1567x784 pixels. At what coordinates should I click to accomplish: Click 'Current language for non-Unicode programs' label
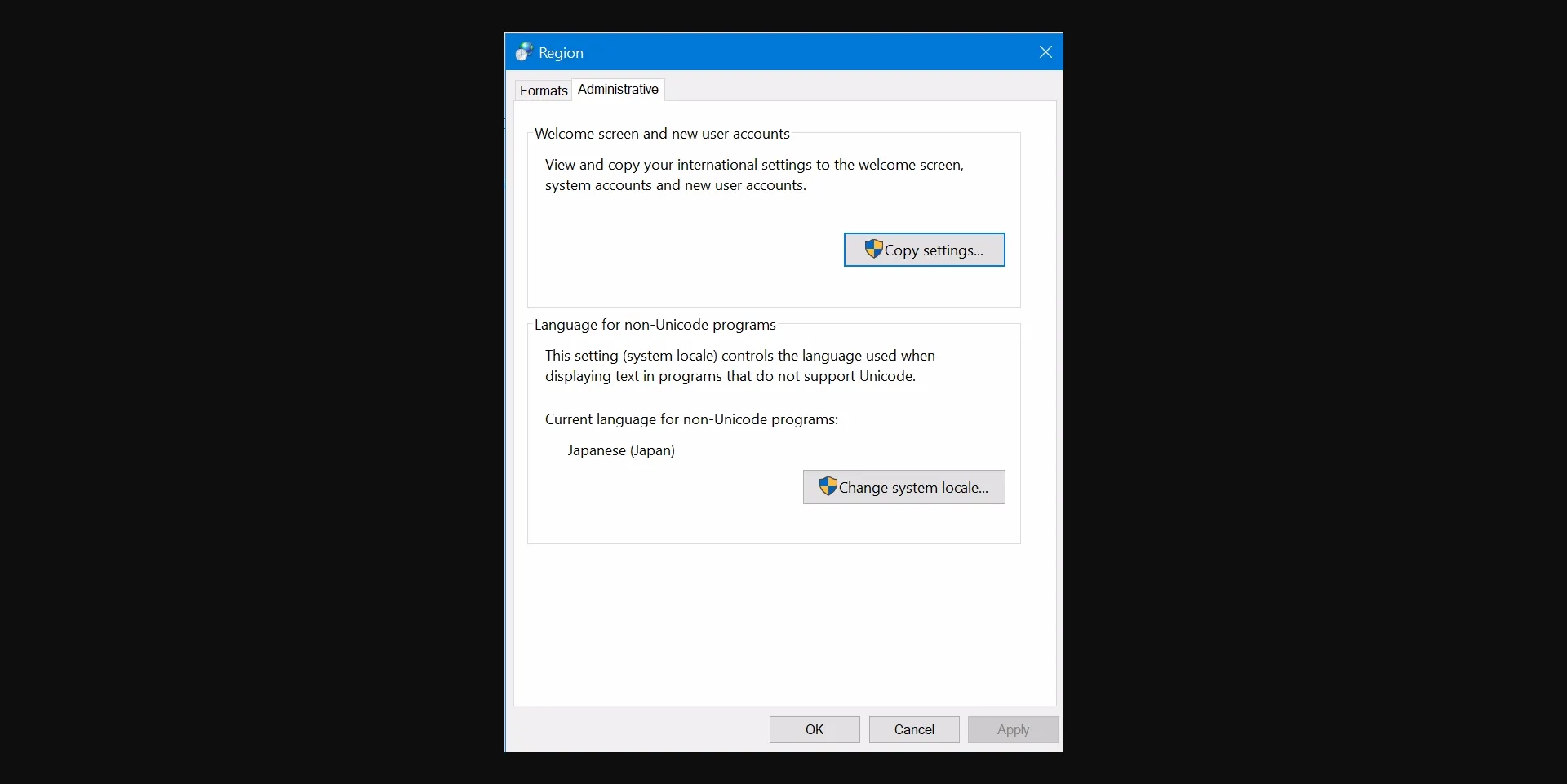691,419
